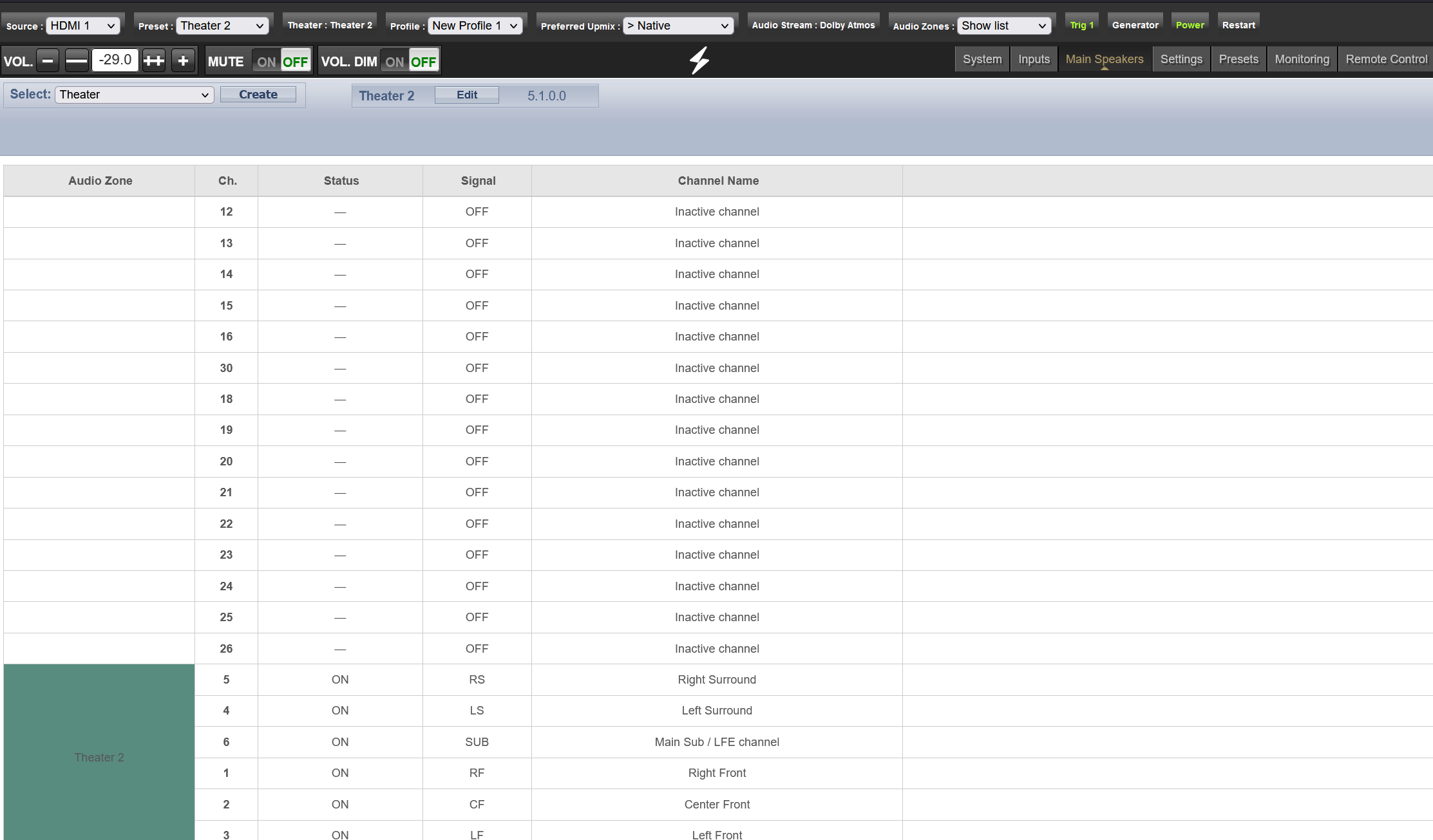Click the large volume decrease long-dash button
The image size is (1433, 840).
click(77, 61)
